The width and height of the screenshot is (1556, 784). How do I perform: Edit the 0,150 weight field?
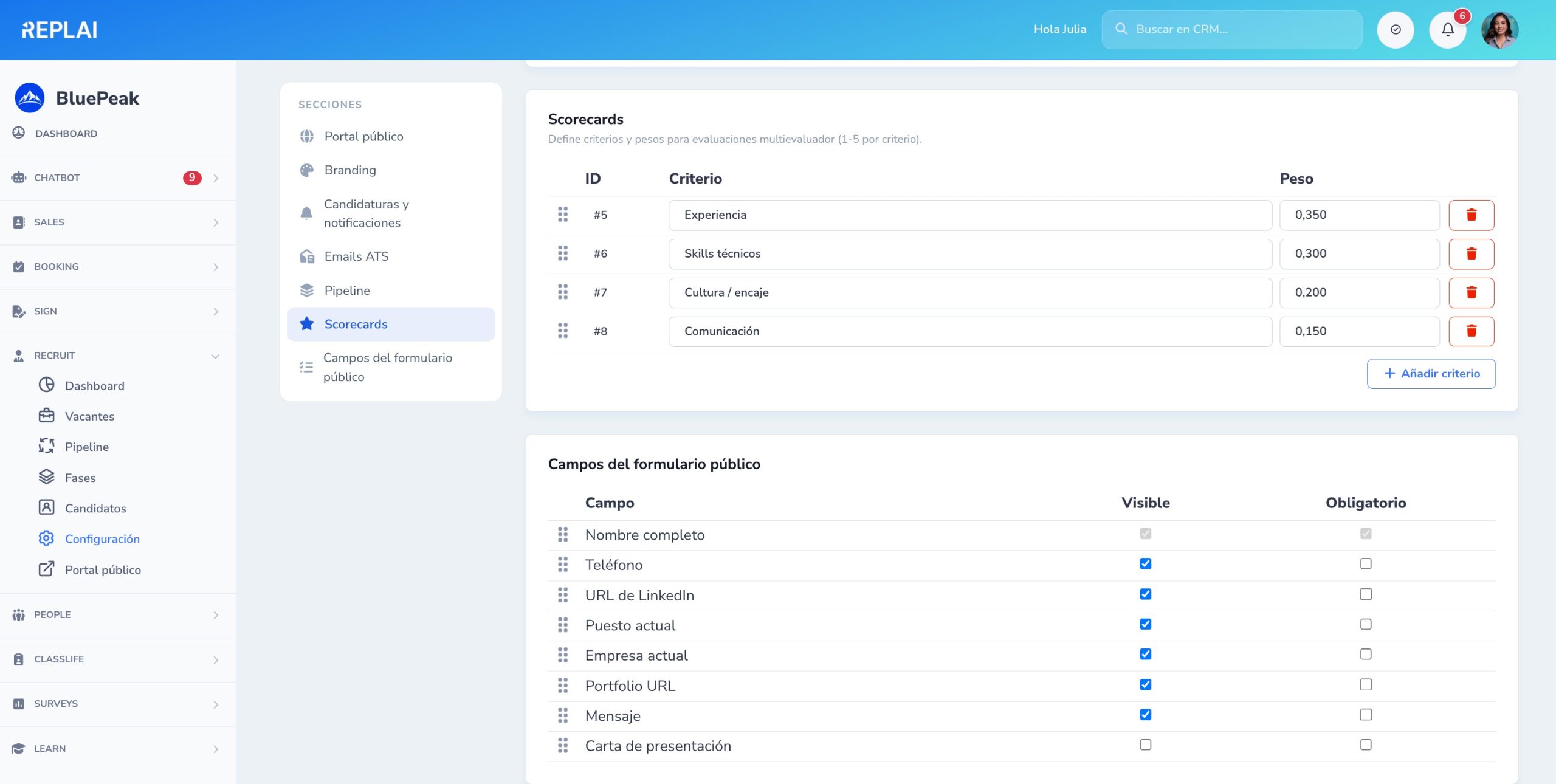coord(1359,331)
